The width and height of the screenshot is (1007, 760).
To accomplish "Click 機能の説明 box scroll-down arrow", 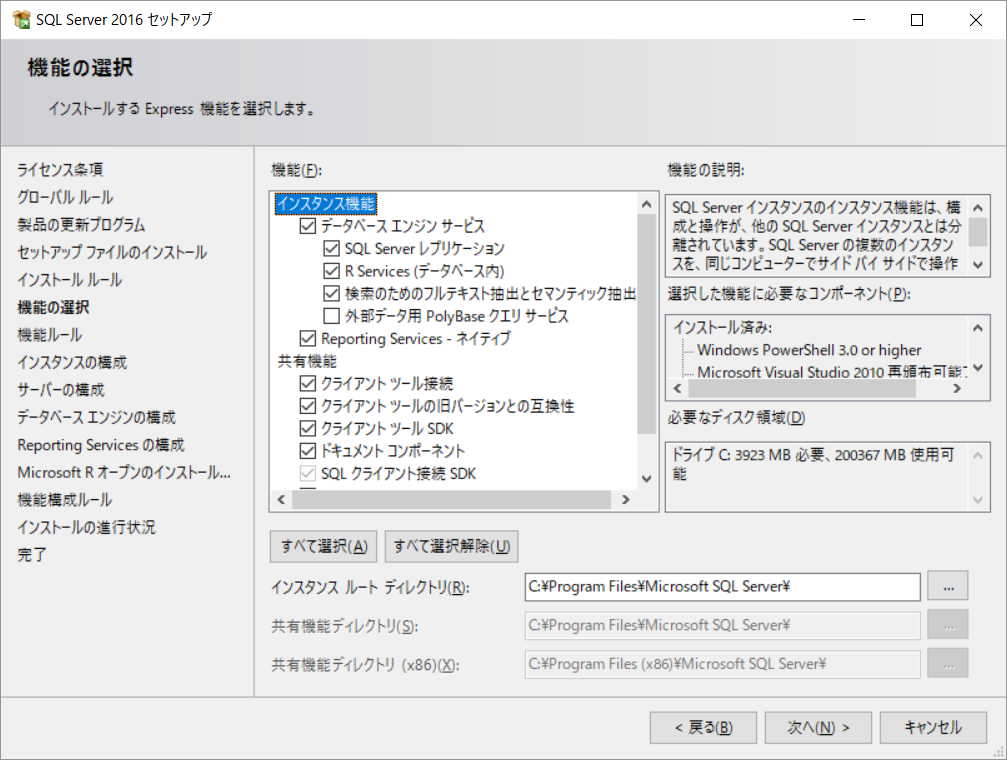I will click(977, 265).
